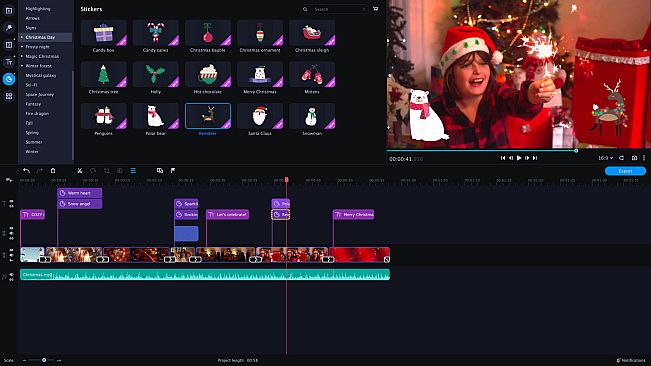This screenshot has height=366, width=651.
Task: Open the More tools grid tab
Action: point(9,96)
